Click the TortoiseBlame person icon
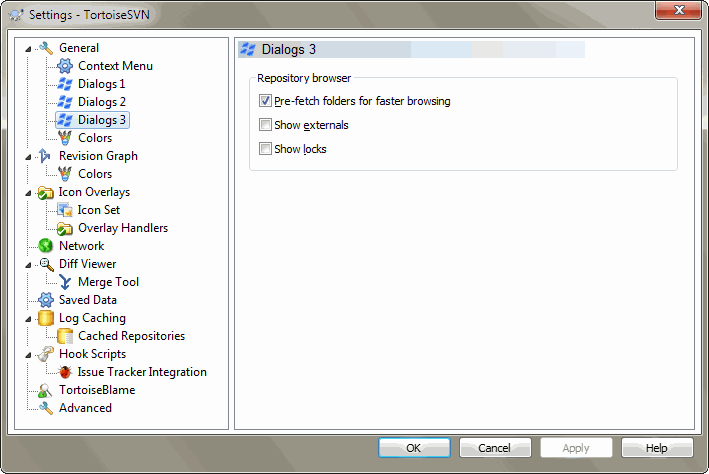 pos(46,390)
